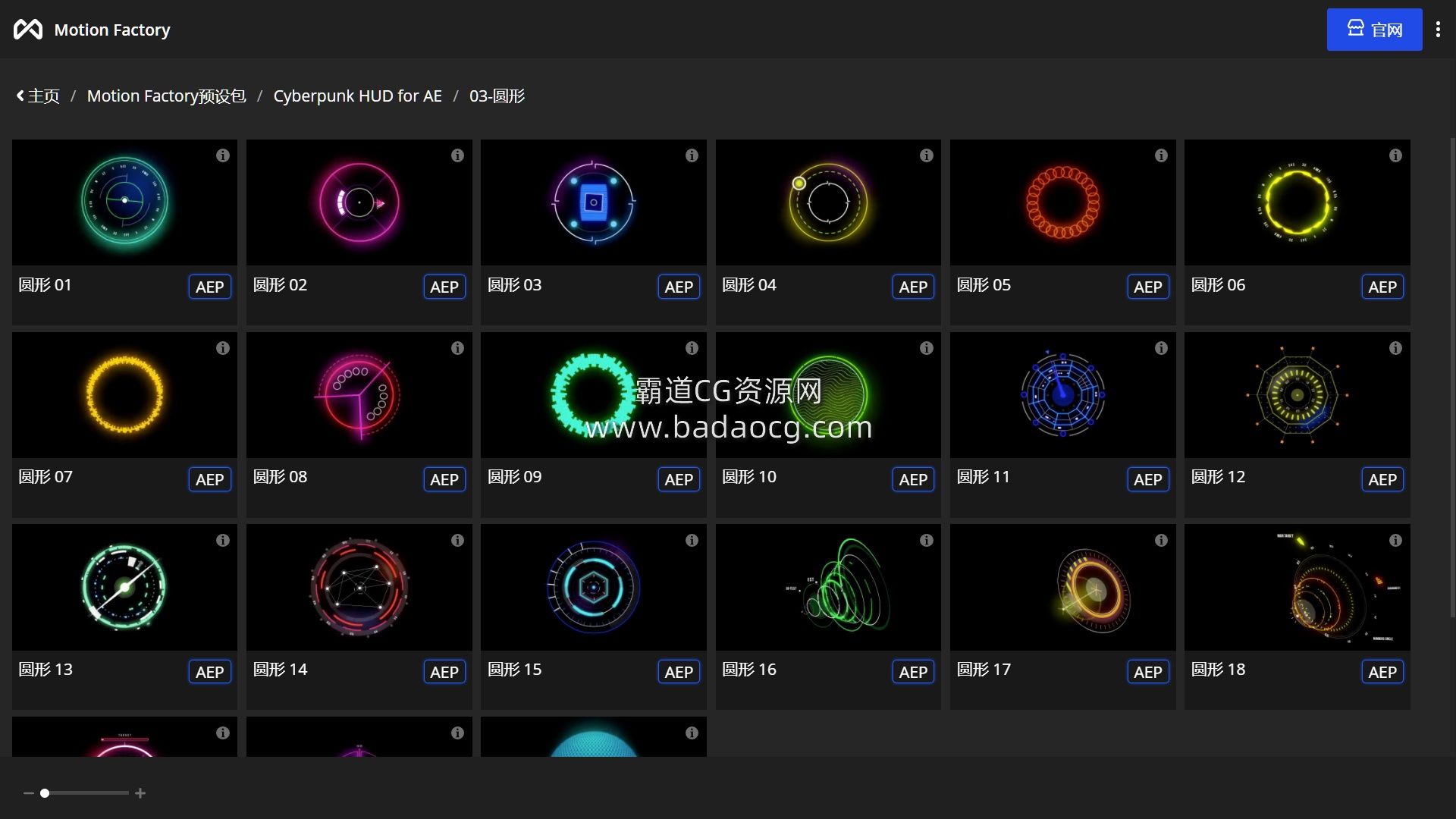Click the Motion Factory logo icon
The image size is (1456, 819).
coord(28,30)
